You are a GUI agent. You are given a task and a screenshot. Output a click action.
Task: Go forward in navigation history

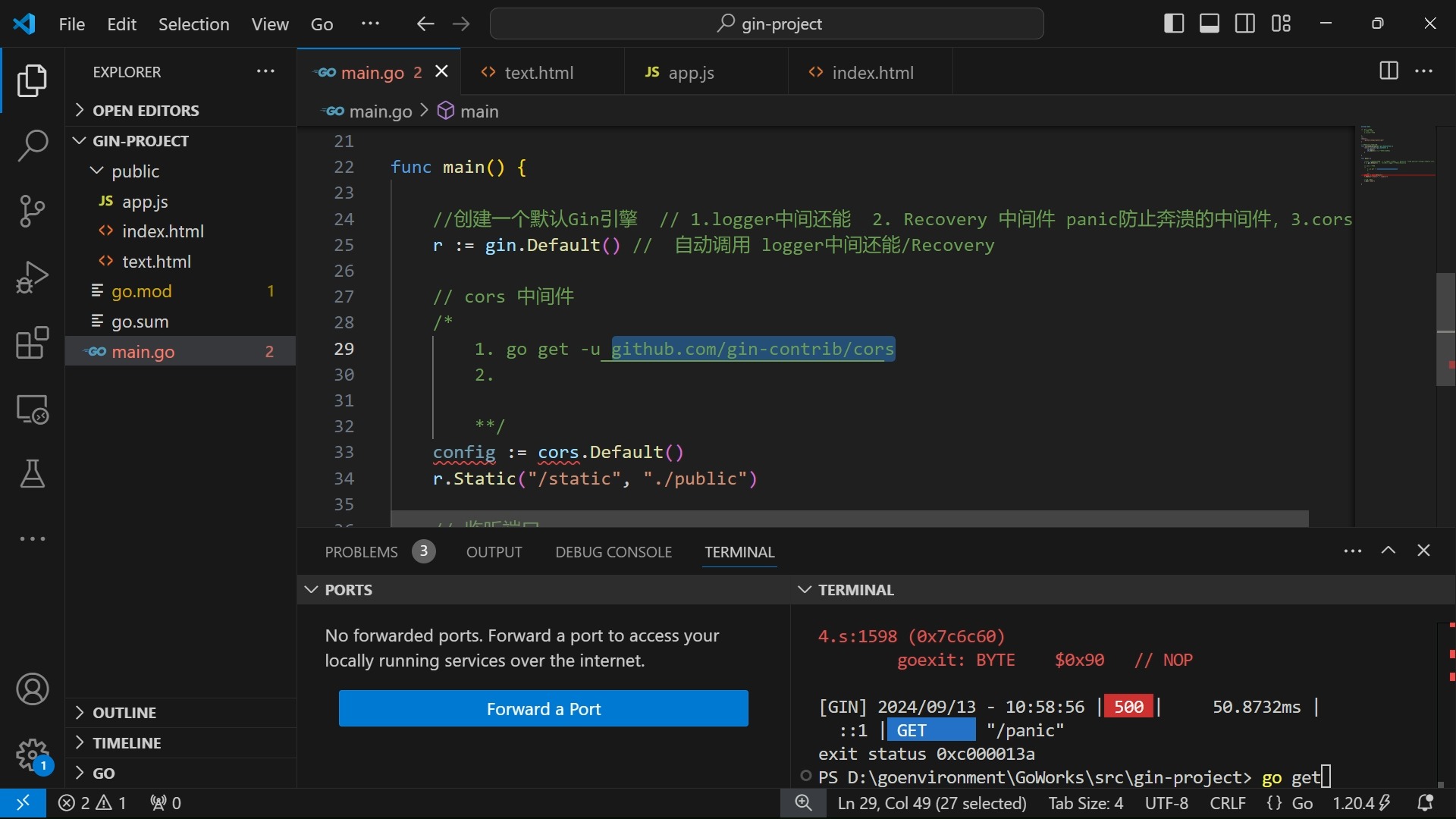click(x=461, y=24)
